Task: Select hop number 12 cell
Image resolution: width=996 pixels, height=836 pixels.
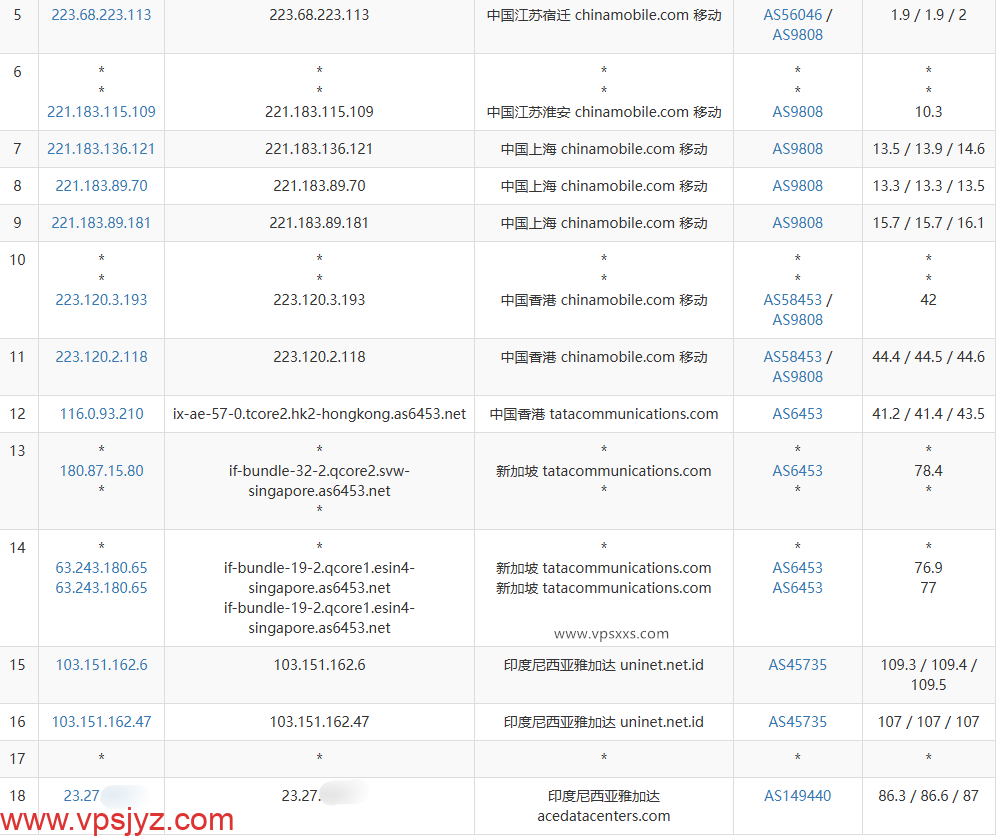Action: click(x=18, y=414)
